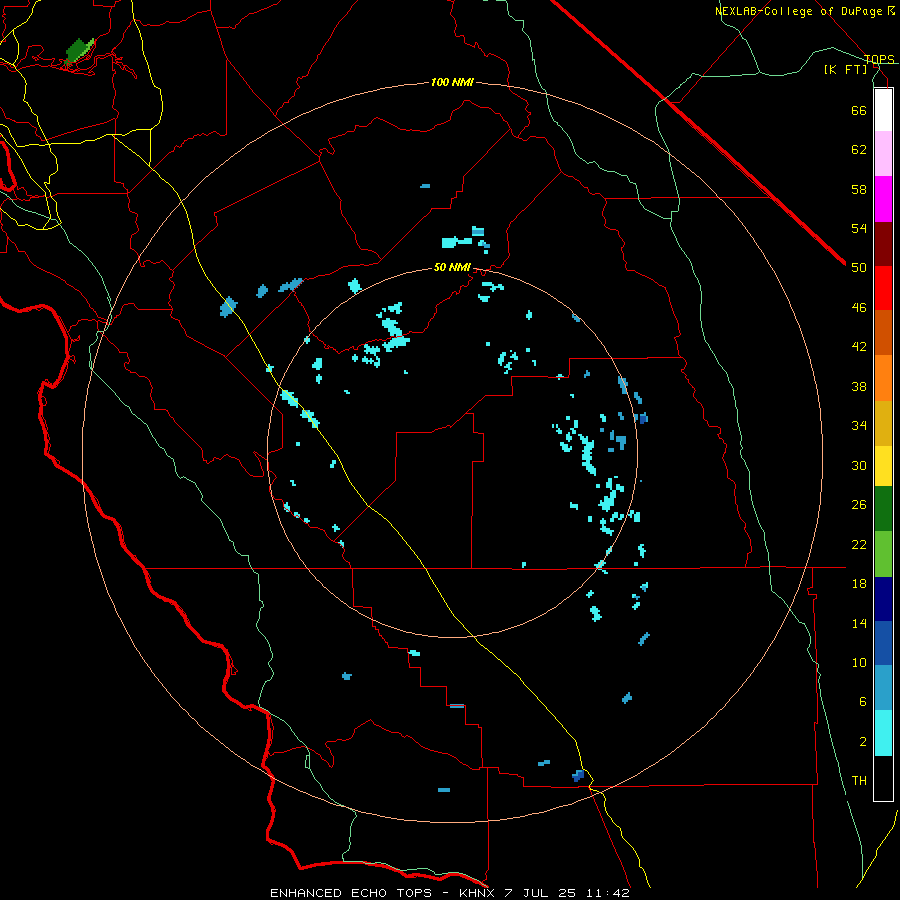Click the green echo cell near top-left
This screenshot has height=900, width=900.
[x=79, y=50]
